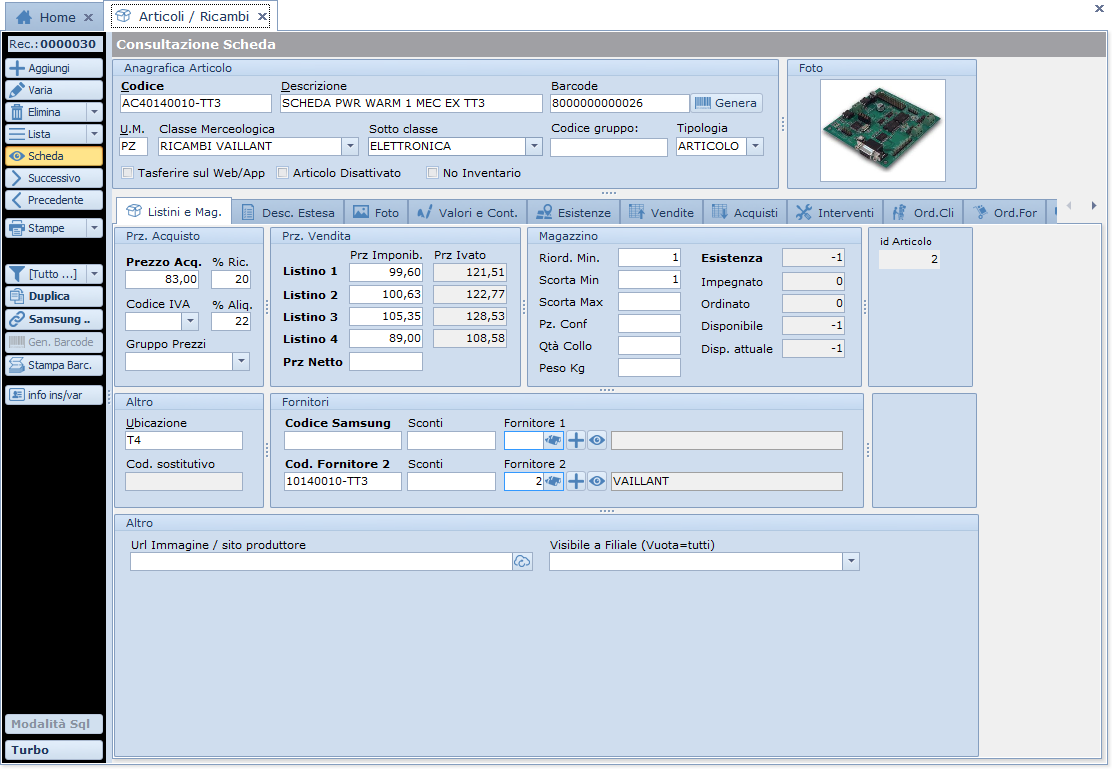This screenshot has height=769, width=1112.
Task: Toggle Tasferire sul Web/App checkbox
Action: point(128,172)
